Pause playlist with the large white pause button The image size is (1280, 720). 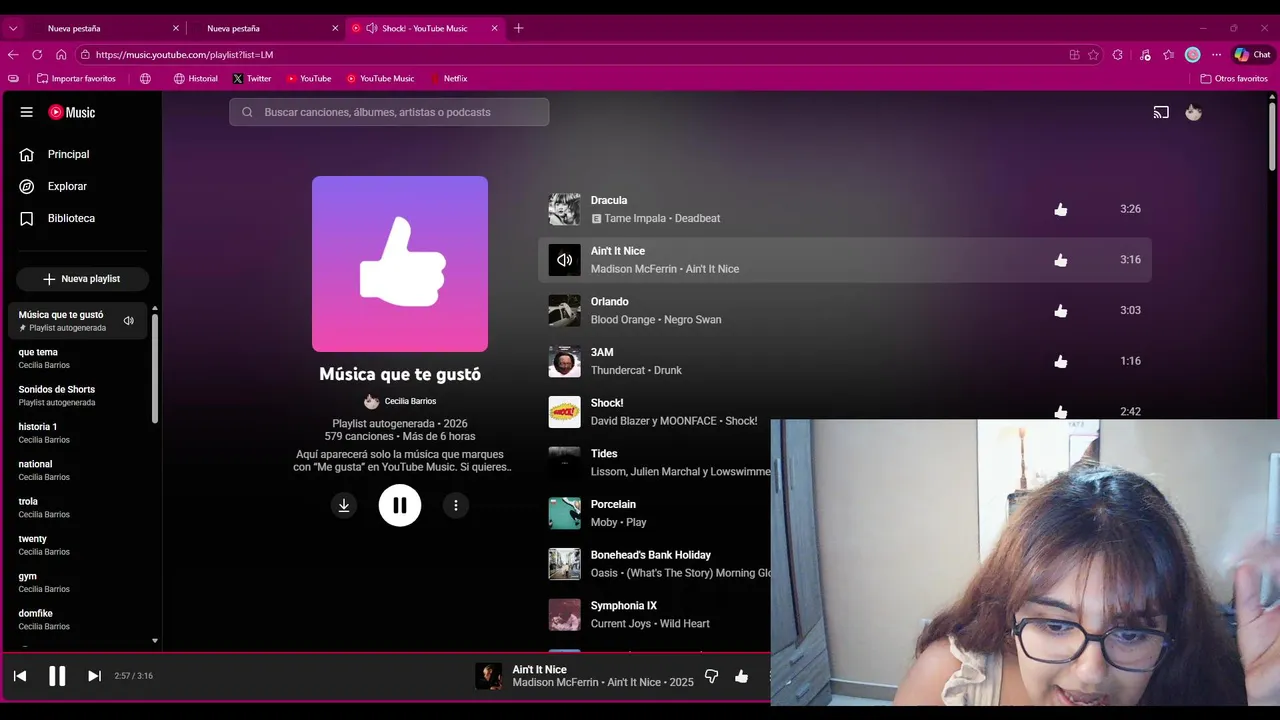point(400,505)
